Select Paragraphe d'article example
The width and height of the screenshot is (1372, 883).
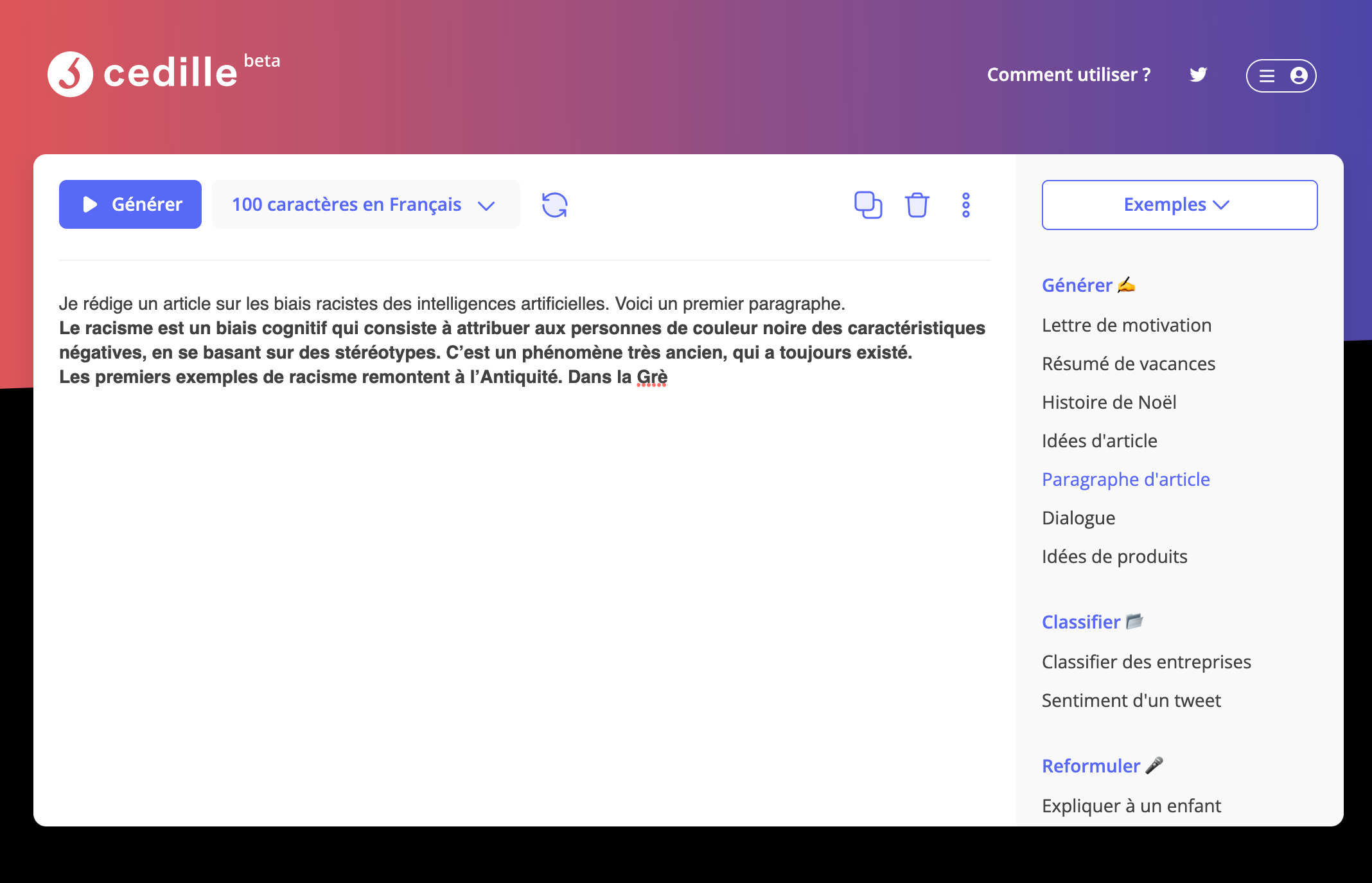pos(1125,479)
